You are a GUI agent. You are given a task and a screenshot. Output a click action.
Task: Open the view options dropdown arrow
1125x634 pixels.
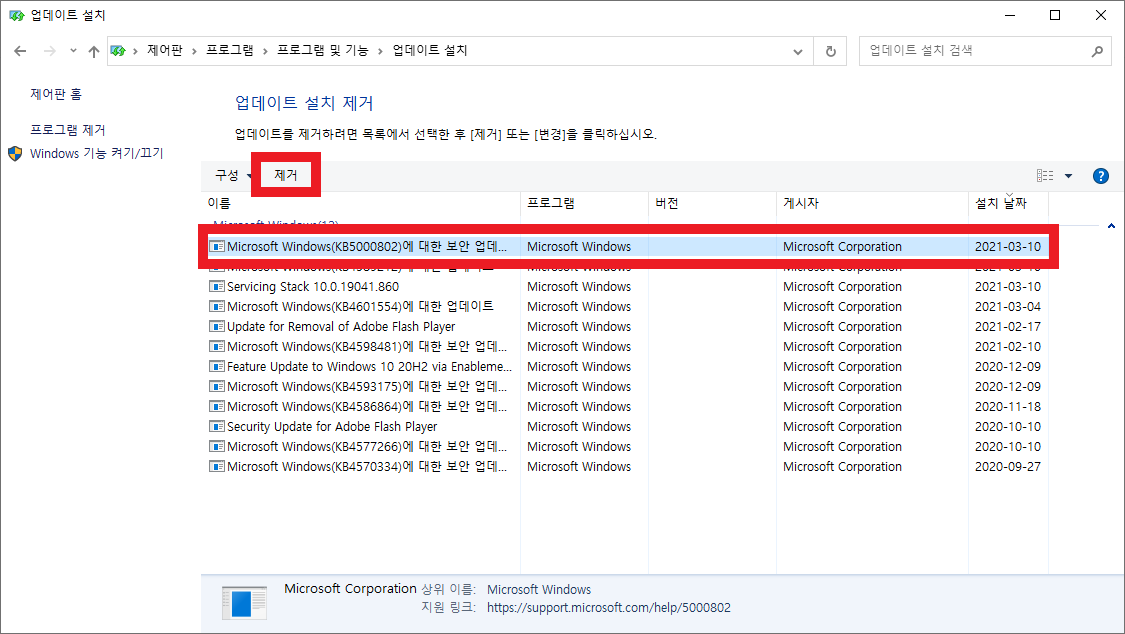1068,176
